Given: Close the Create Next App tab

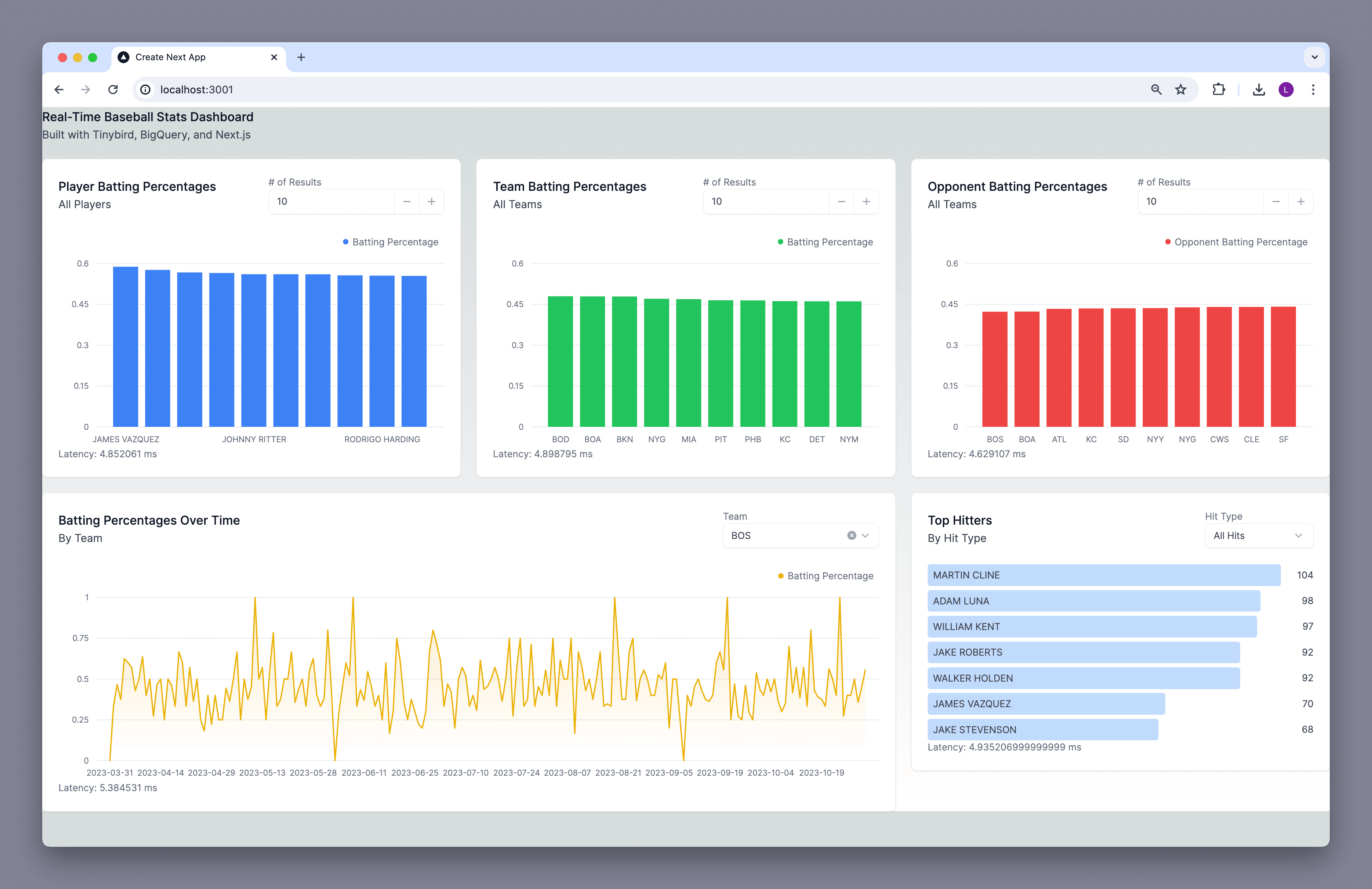Looking at the screenshot, I should pyautogui.click(x=274, y=57).
